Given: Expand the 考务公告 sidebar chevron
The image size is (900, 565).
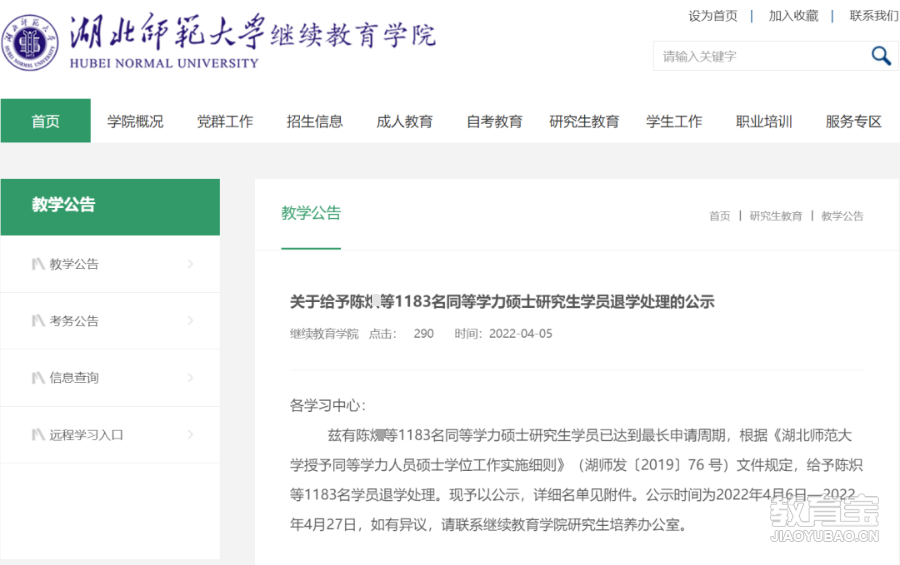Looking at the screenshot, I should (191, 321).
